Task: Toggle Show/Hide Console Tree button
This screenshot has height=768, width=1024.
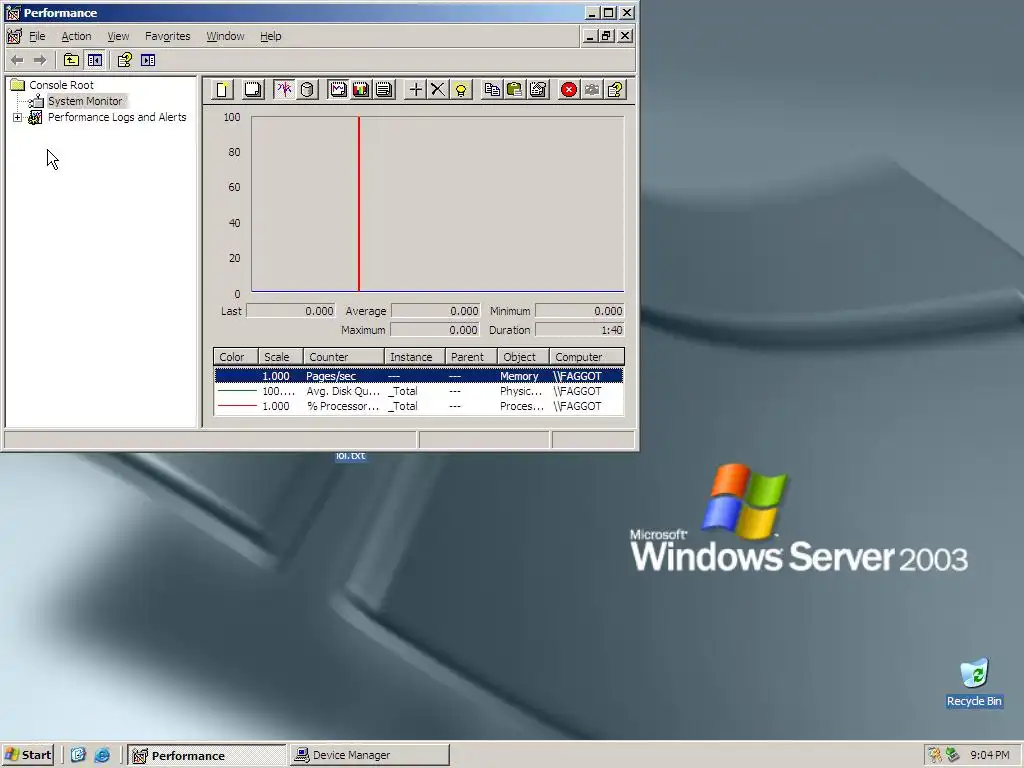Action: (x=95, y=60)
